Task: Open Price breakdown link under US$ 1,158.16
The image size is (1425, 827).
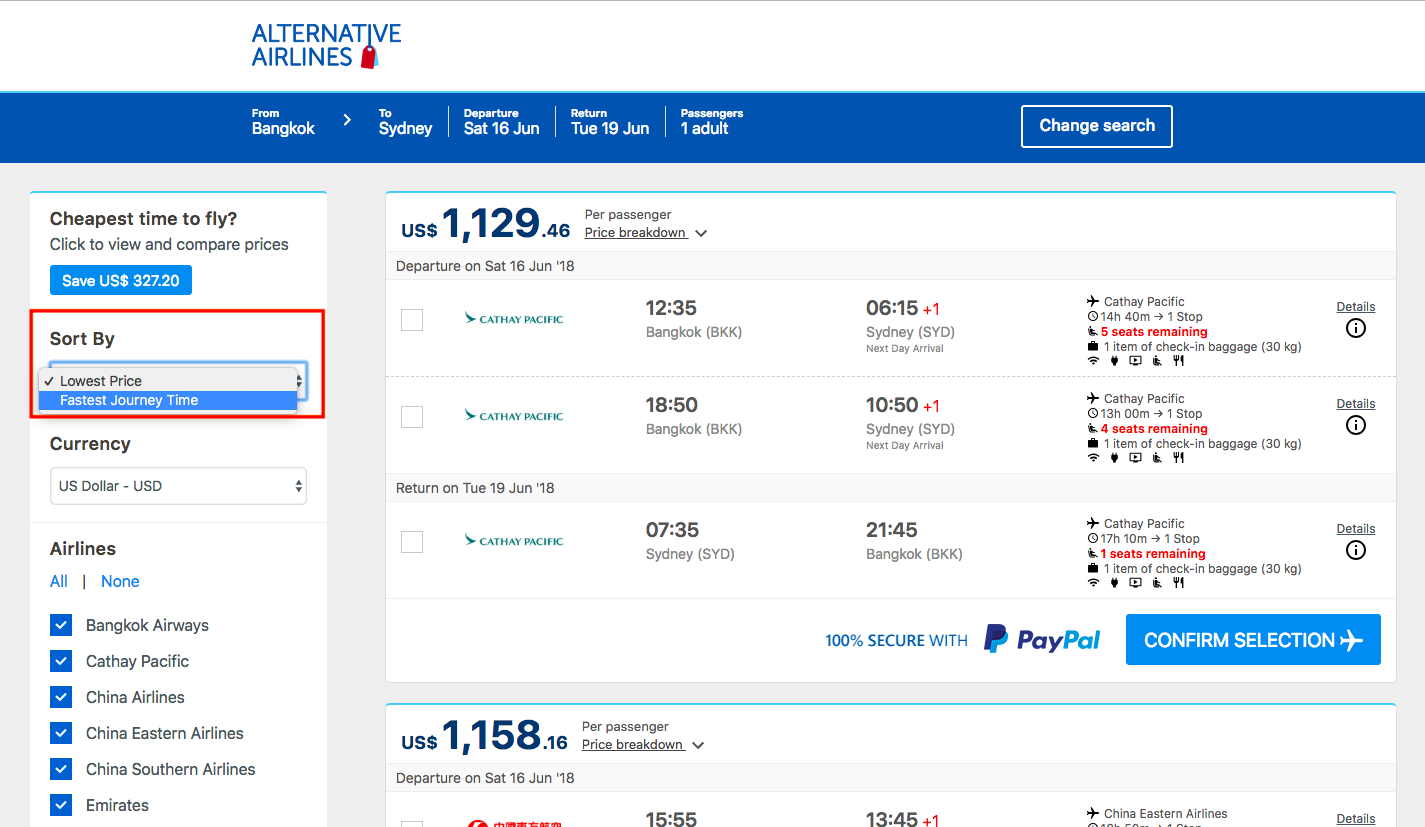Action: (x=632, y=745)
